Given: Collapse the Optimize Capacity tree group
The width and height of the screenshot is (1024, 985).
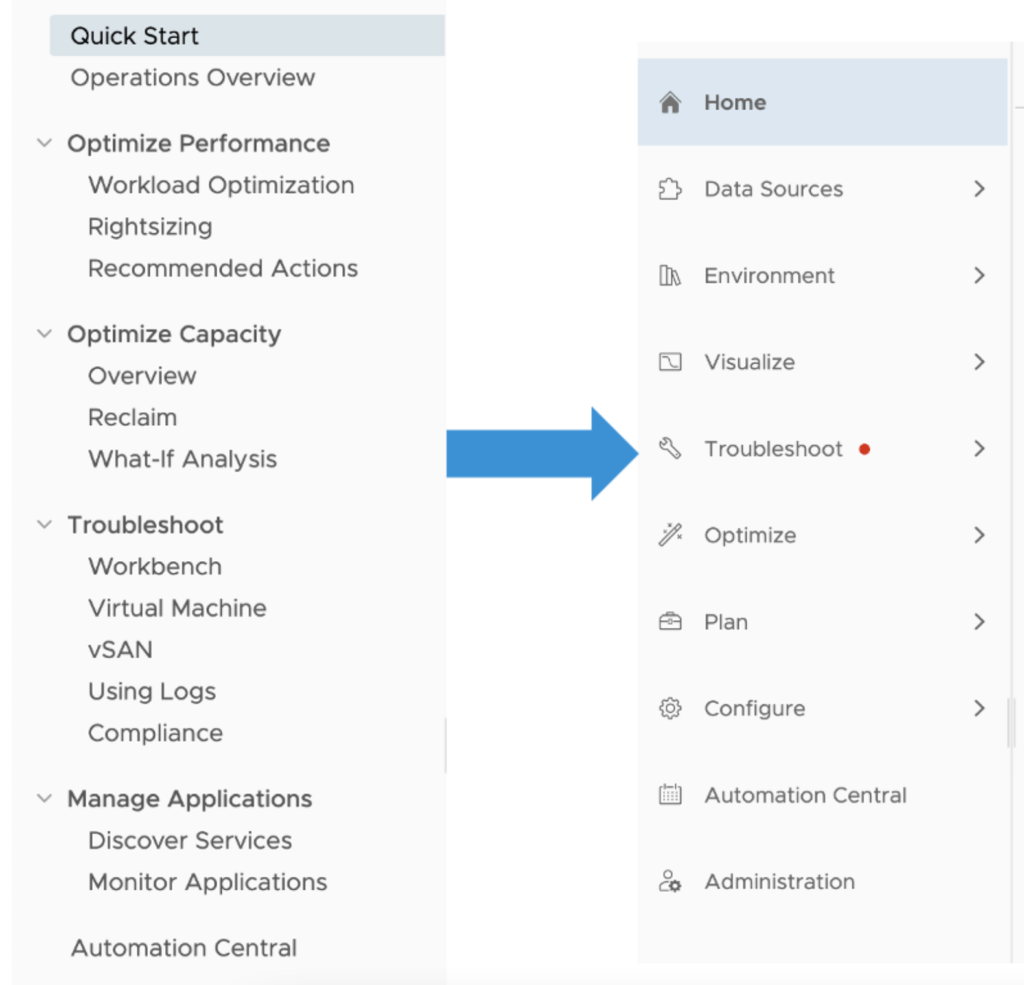Looking at the screenshot, I should click(x=44, y=334).
